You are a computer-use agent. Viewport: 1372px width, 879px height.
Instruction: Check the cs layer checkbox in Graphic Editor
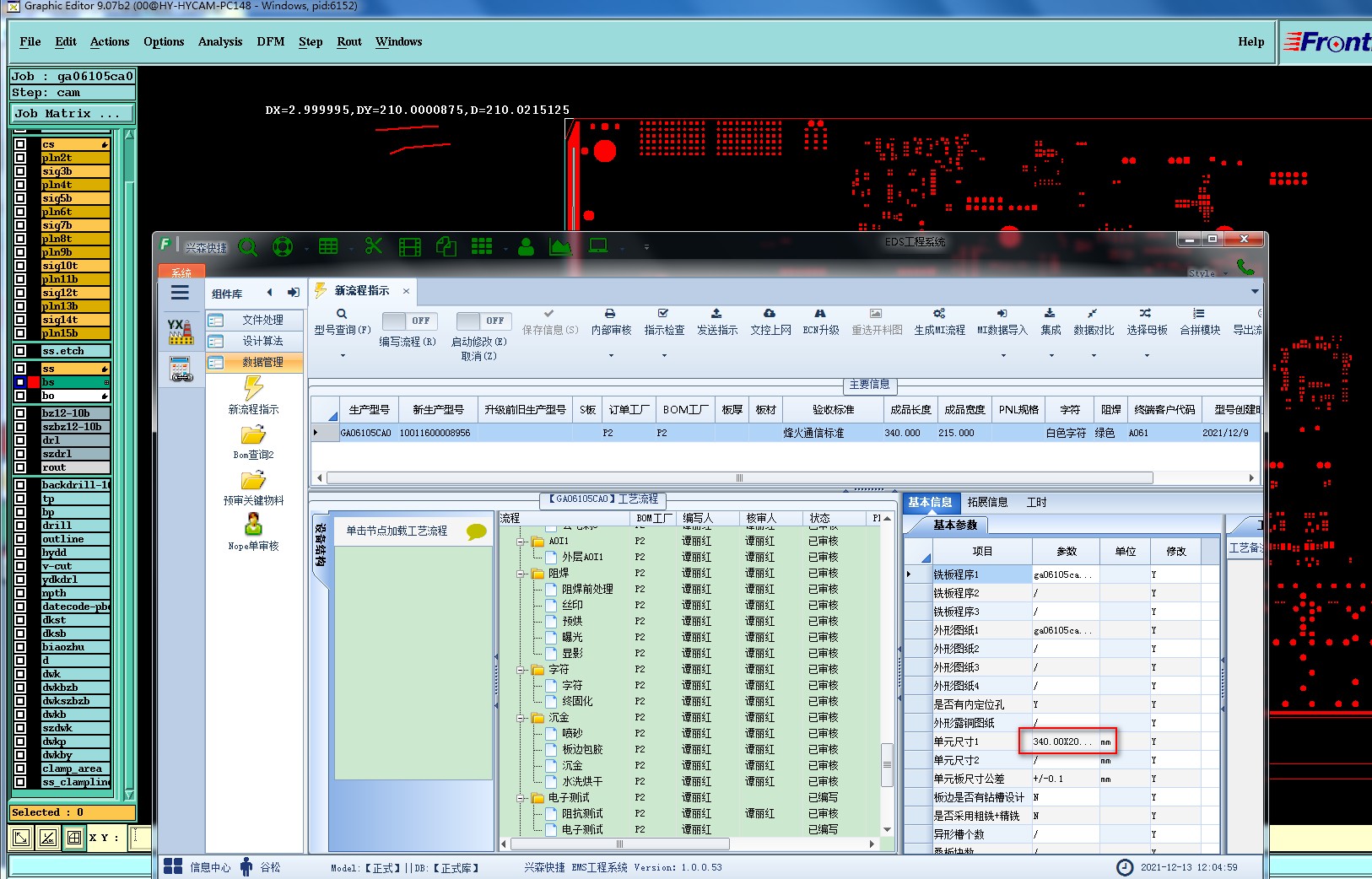pos(20,144)
